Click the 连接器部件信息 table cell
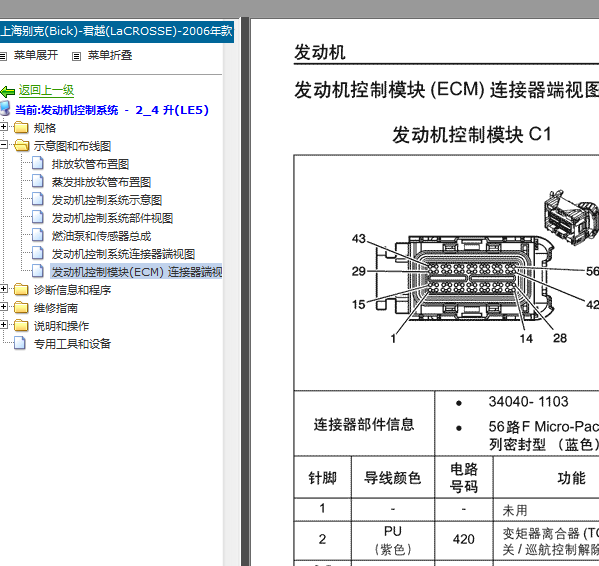The height and width of the screenshot is (566, 599). pos(364,424)
